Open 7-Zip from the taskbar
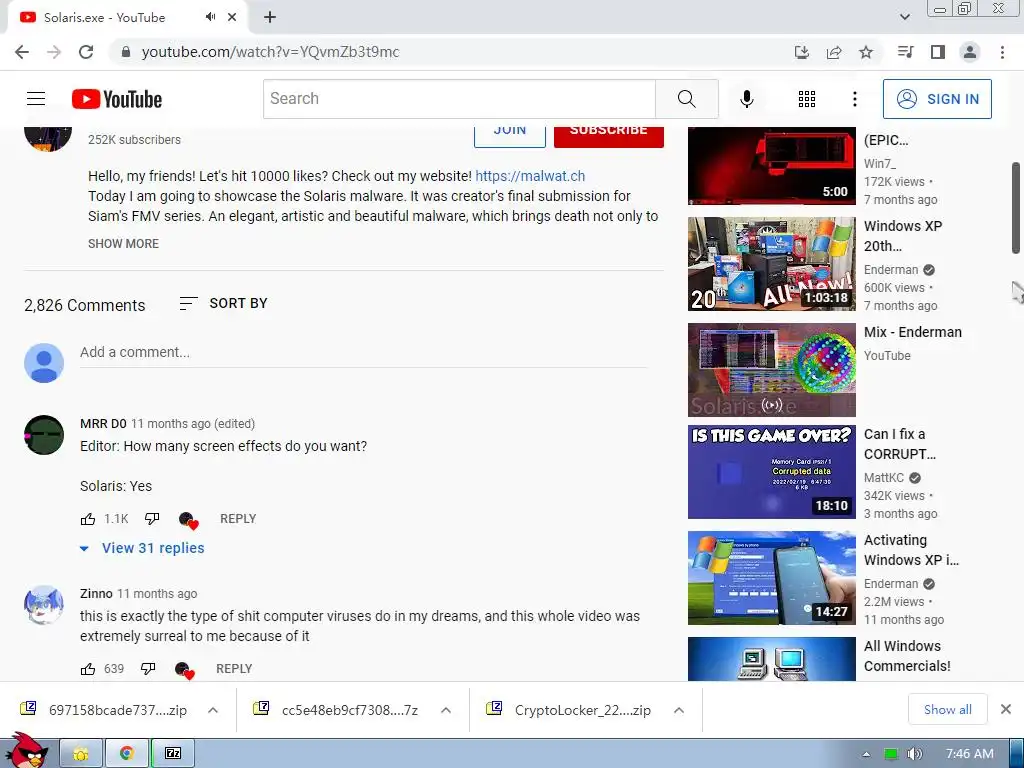 tap(173, 754)
